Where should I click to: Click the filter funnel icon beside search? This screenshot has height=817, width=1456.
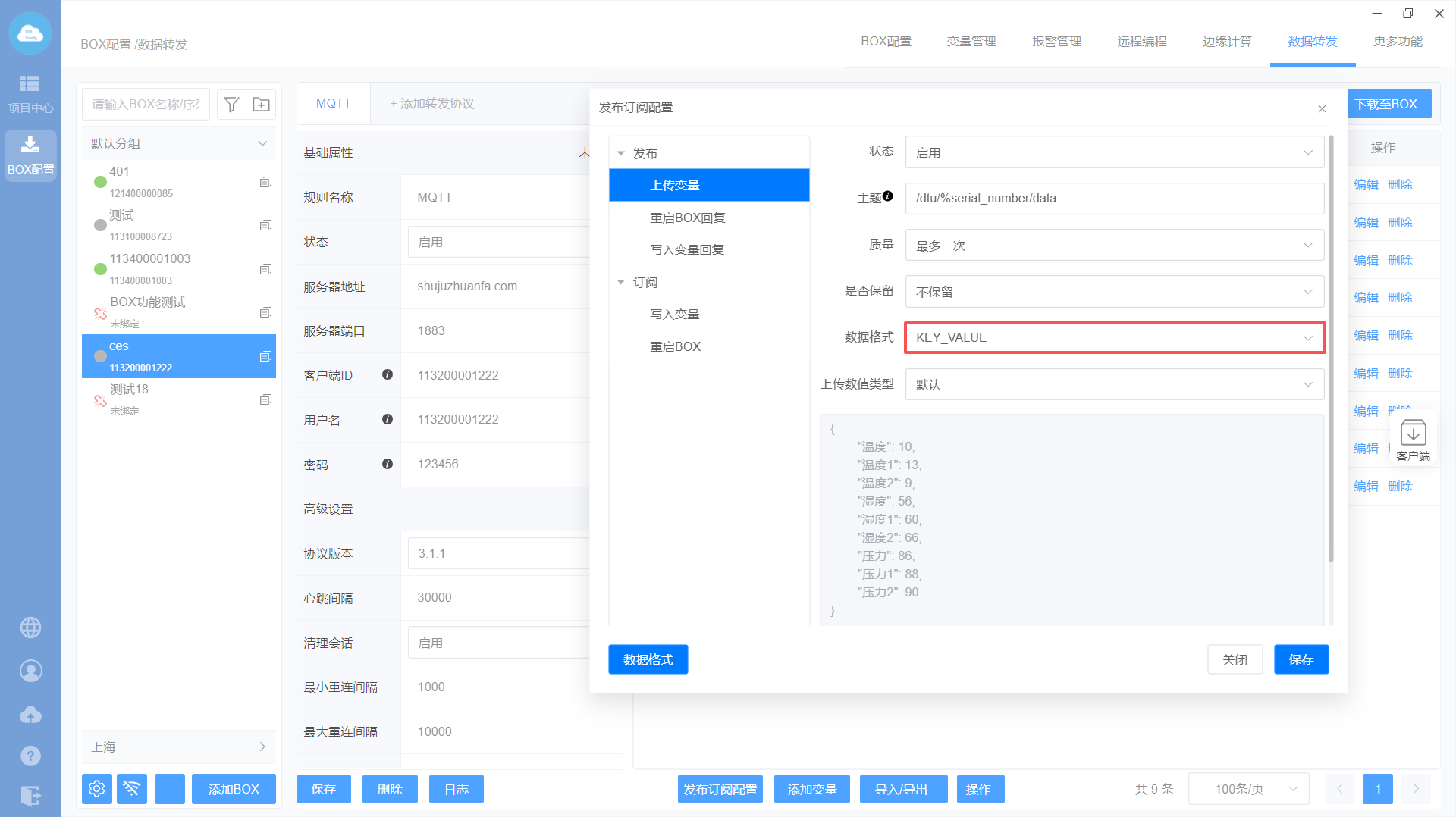pos(232,105)
